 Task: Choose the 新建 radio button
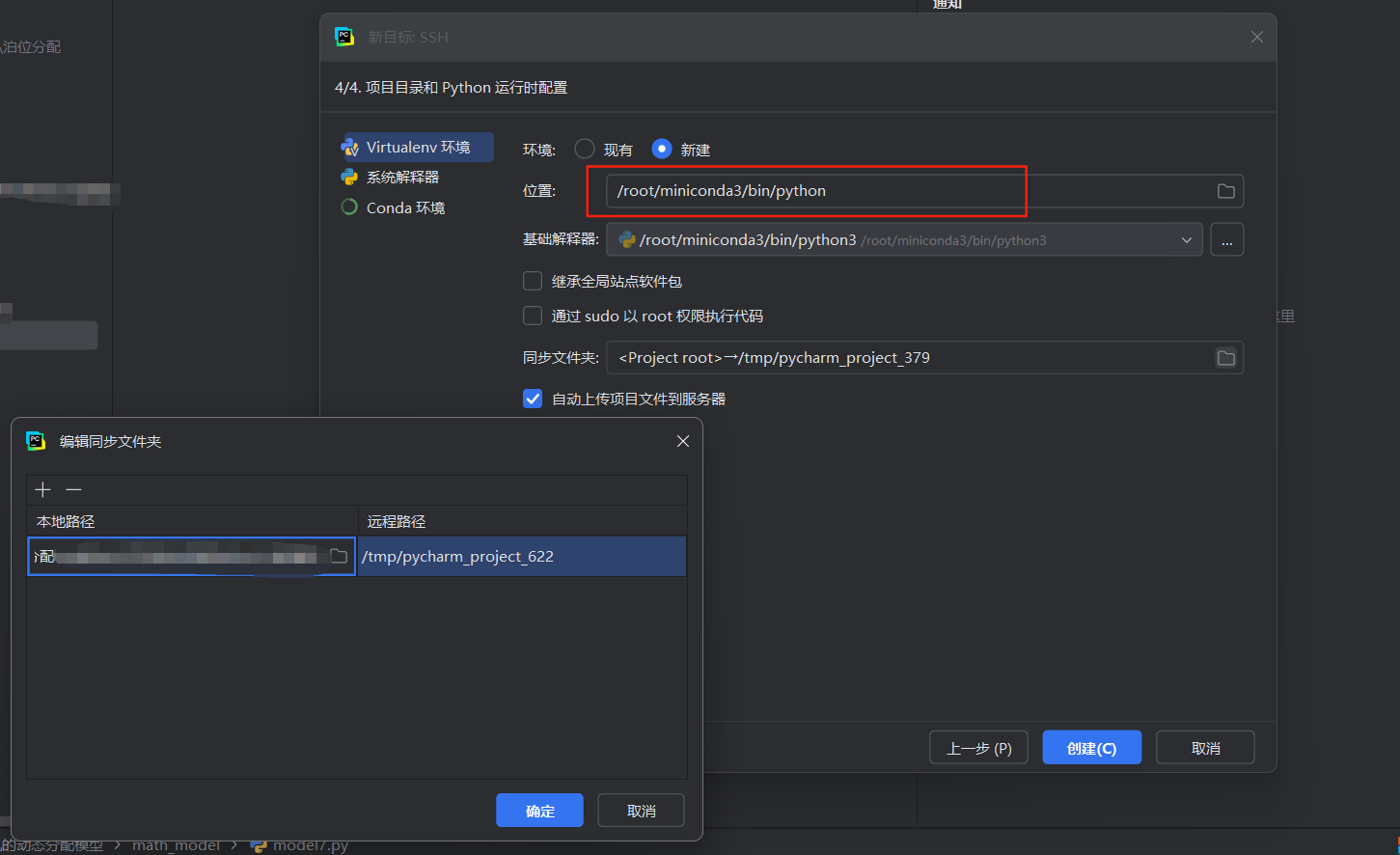pyautogui.click(x=661, y=150)
